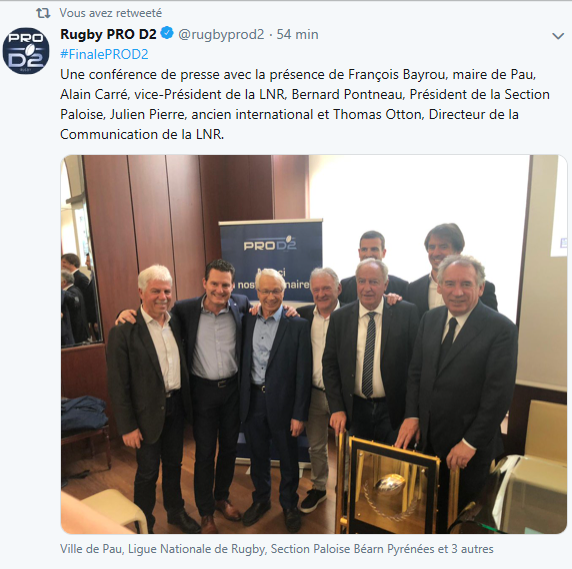
Task: Click the PRO D2 banner in the photo
Action: [x=271, y=260]
